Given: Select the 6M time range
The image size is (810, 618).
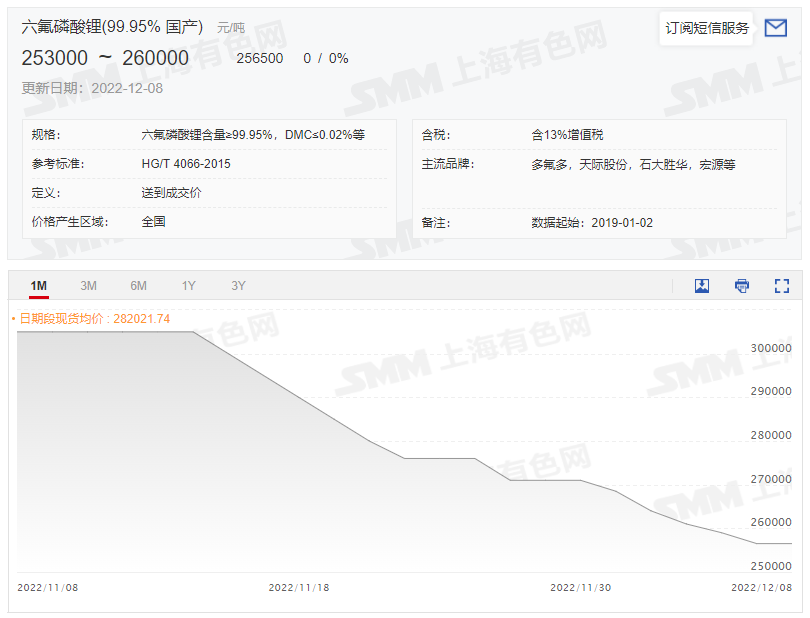Looking at the screenshot, I should coord(138,286).
